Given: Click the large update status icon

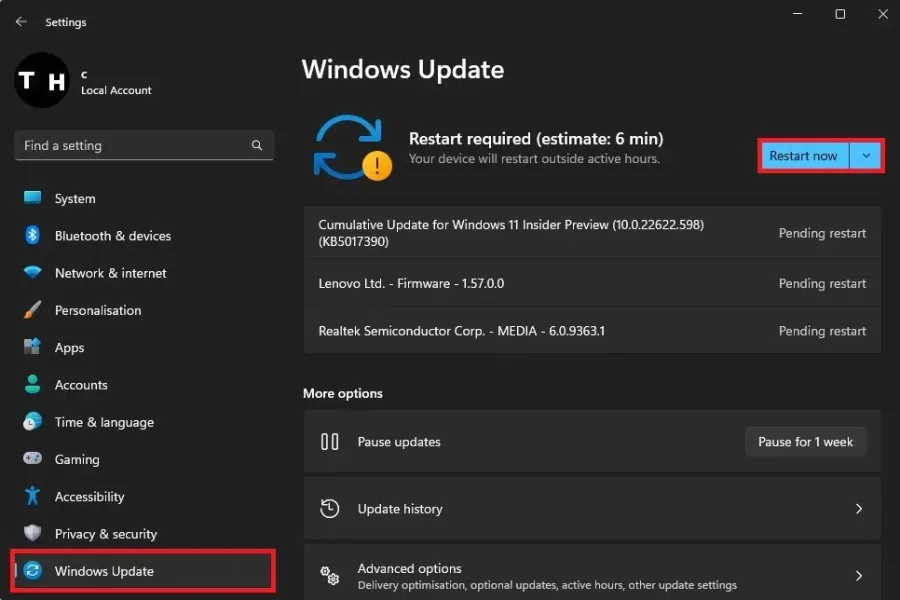Looking at the screenshot, I should tap(352, 148).
